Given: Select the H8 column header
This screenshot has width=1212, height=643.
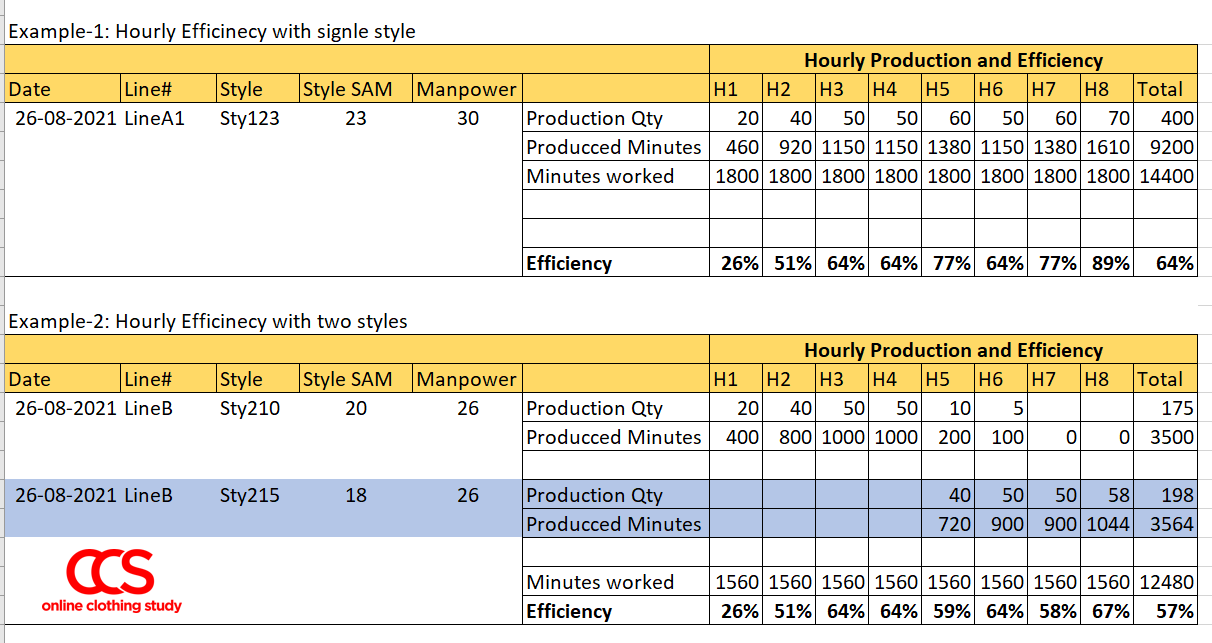Looking at the screenshot, I should pos(1092,89).
